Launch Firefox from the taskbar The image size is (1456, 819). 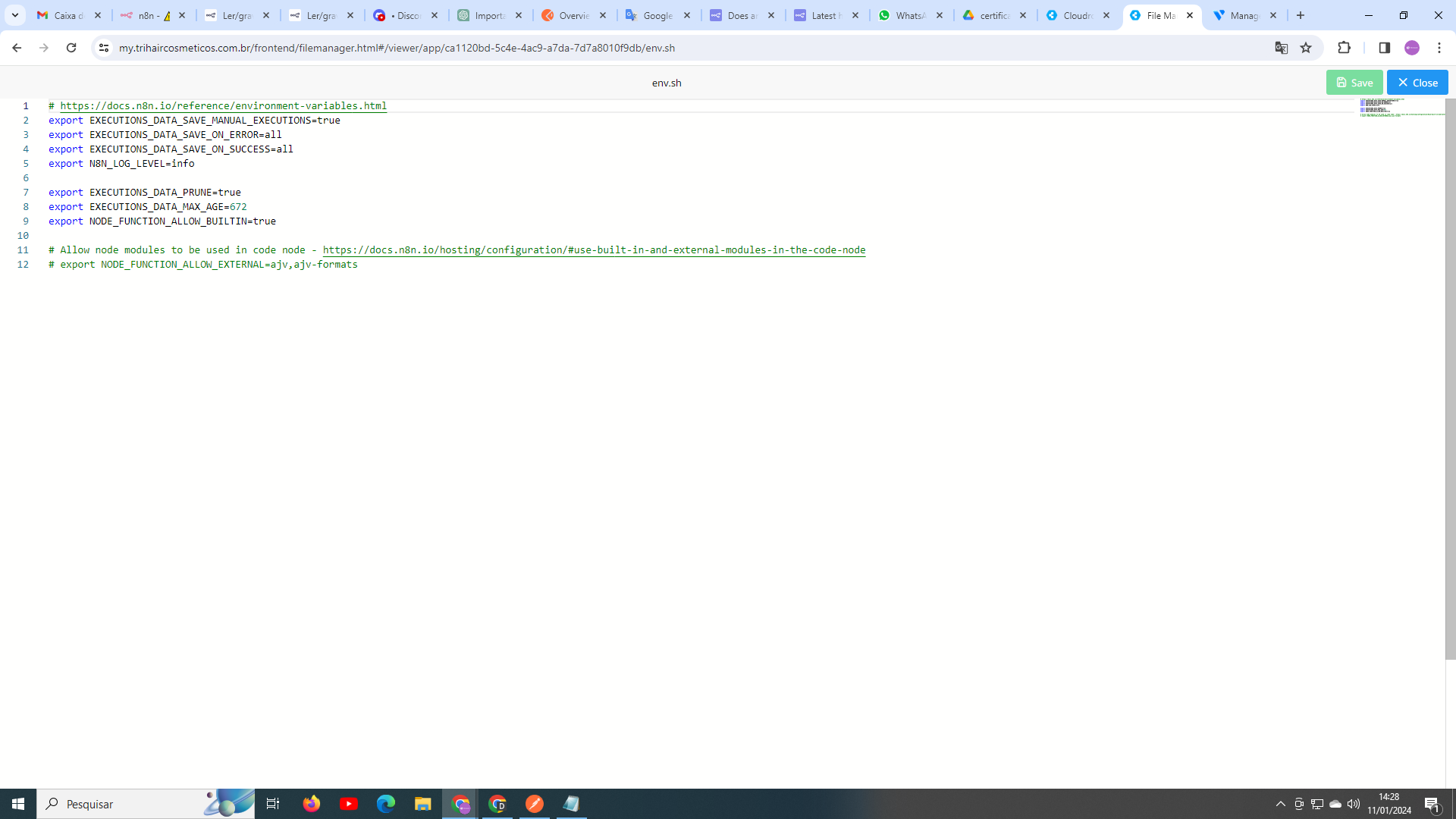pos(312,804)
